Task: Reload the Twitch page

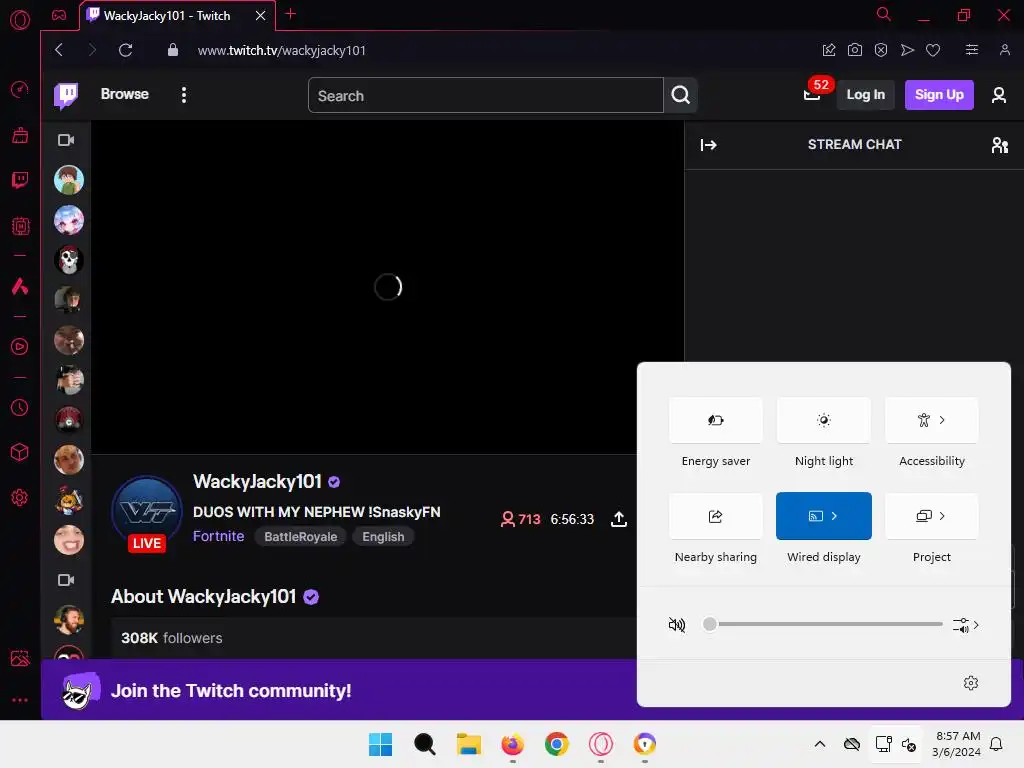Action: click(x=125, y=50)
